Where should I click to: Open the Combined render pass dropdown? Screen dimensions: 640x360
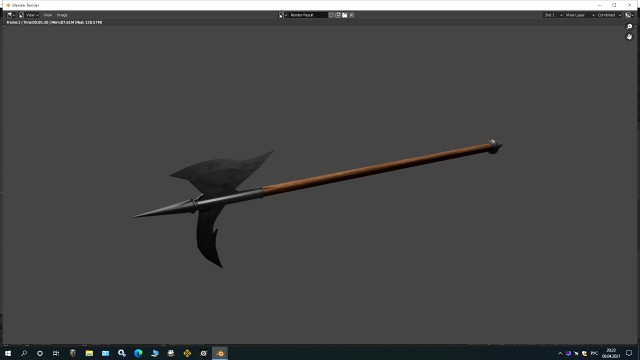pyautogui.click(x=609, y=15)
